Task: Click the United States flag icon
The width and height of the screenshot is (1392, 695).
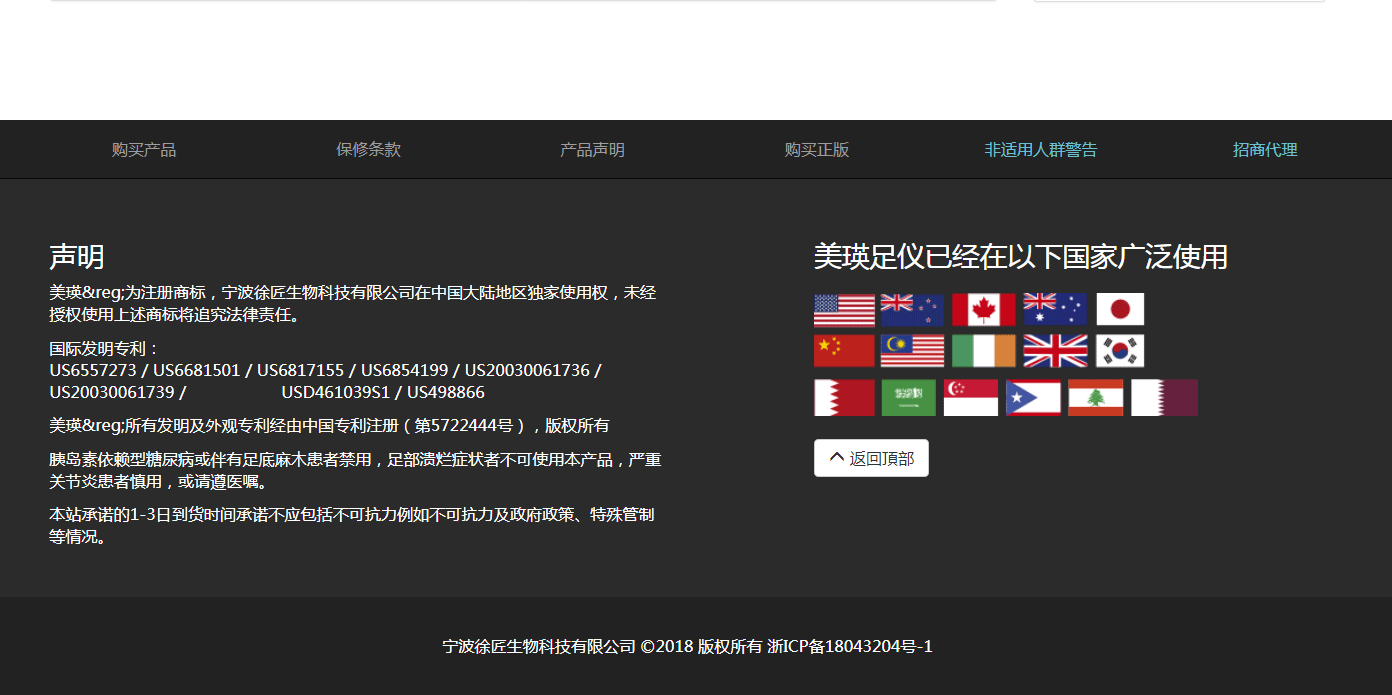Action: (844, 310)
